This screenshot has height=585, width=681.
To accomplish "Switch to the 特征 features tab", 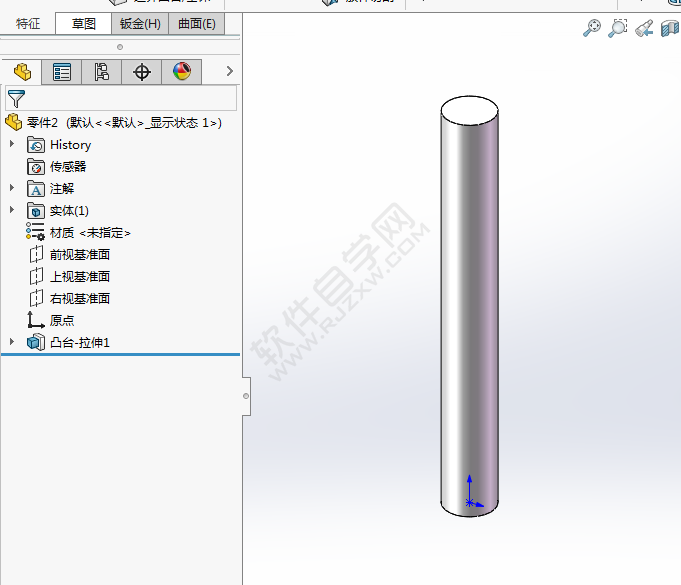I will tap(28, 23).
